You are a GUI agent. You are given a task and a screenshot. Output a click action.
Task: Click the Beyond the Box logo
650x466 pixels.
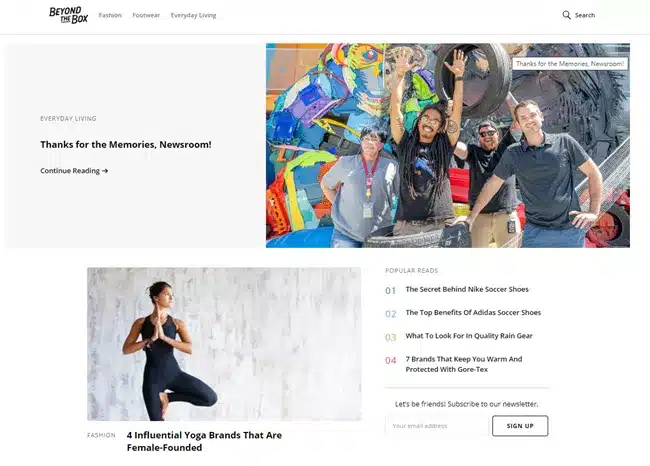[x=68, y=15]
